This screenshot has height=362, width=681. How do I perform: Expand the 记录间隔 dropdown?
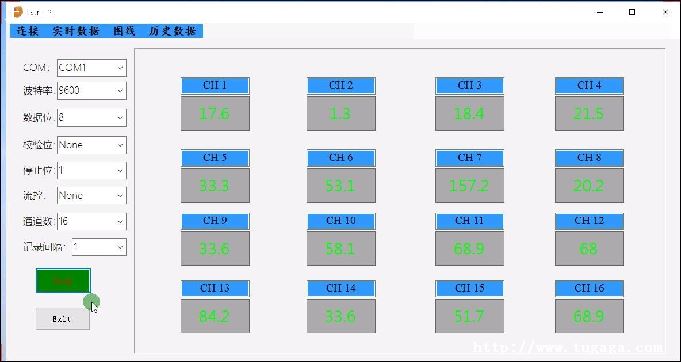(99, 247)
